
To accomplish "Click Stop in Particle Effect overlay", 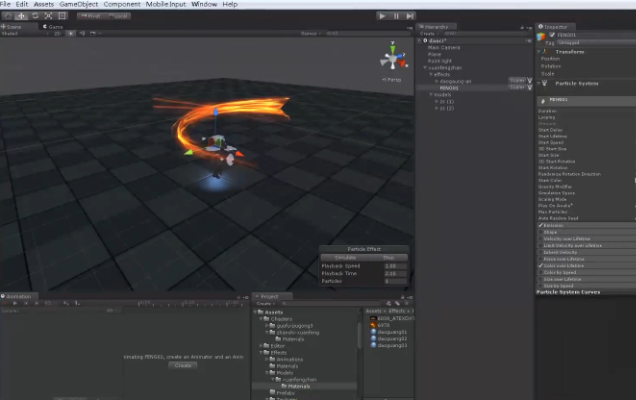I will pyautogui.click(x=389, y=258).
